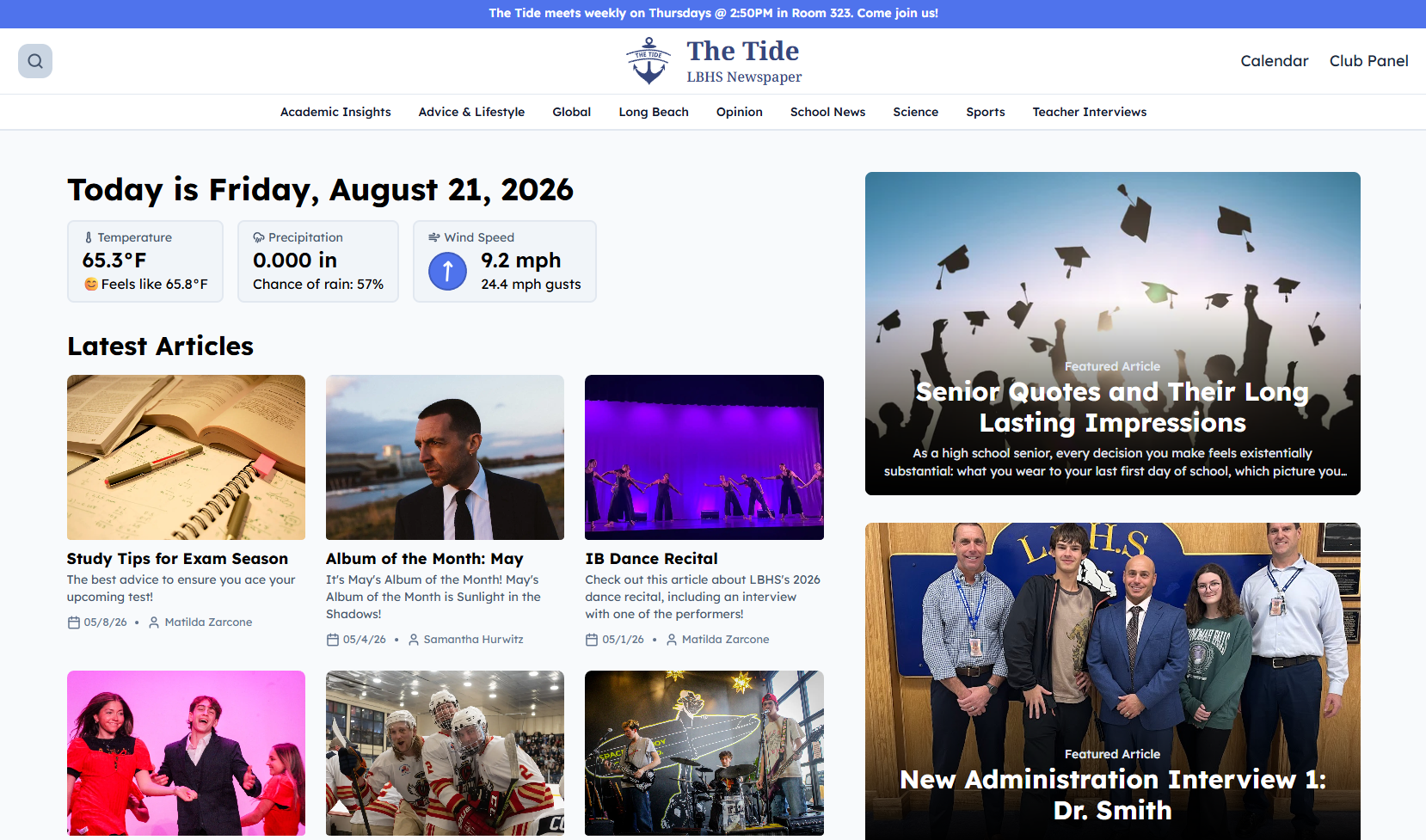Screen dimensions: 1426x840
Task: Click the calendar icon next to 05/8/26
Action: 74,622
